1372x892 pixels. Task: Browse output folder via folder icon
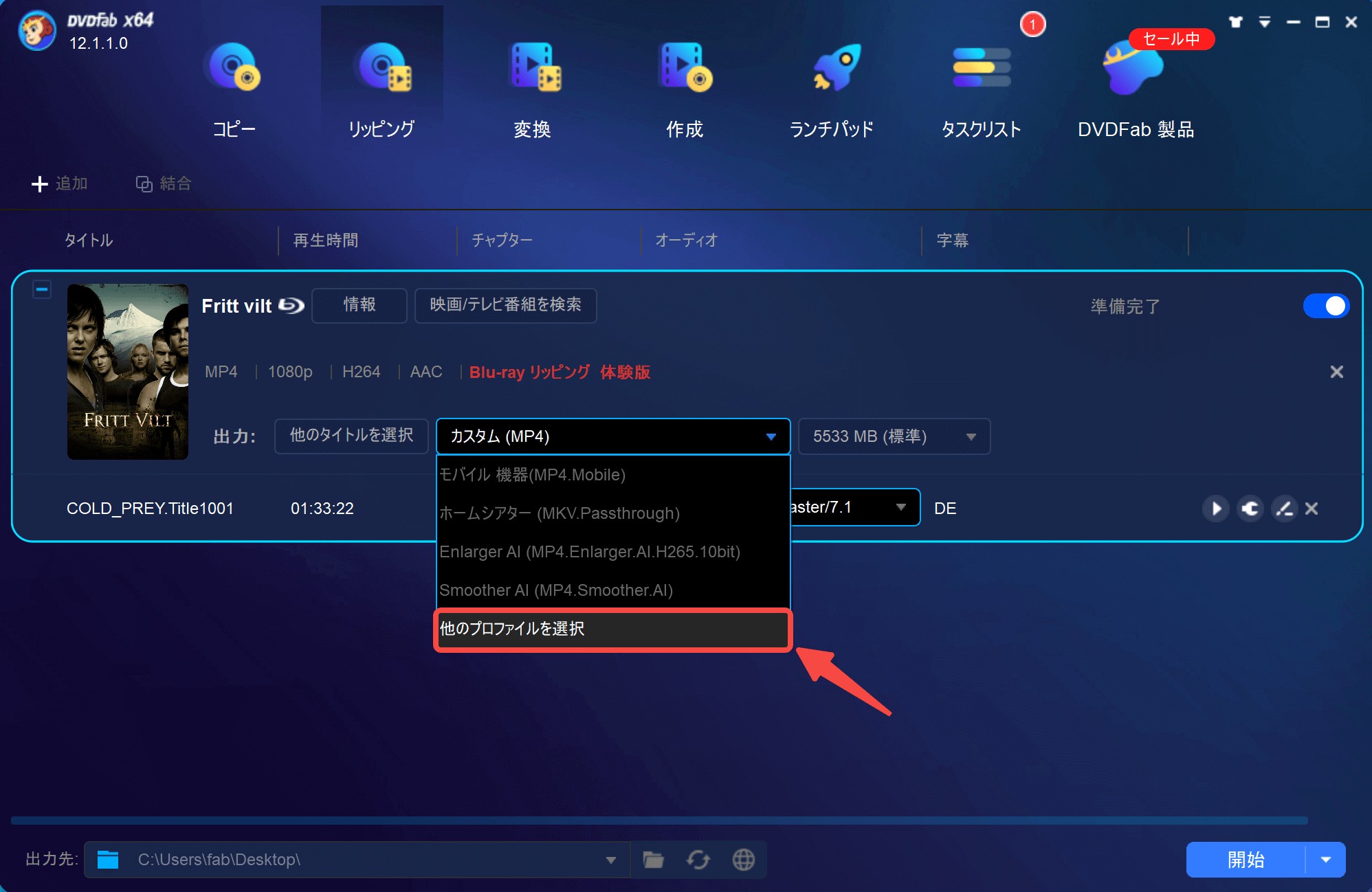pos(653,860)
